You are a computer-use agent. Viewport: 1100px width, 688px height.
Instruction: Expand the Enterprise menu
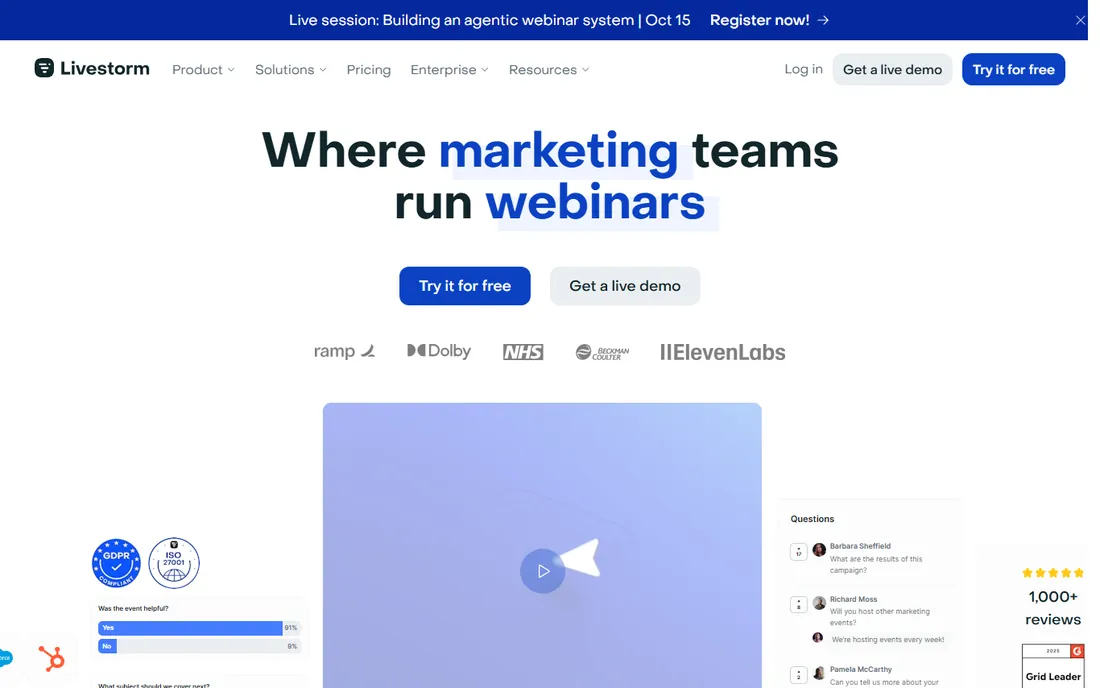(x=449, y=69)
